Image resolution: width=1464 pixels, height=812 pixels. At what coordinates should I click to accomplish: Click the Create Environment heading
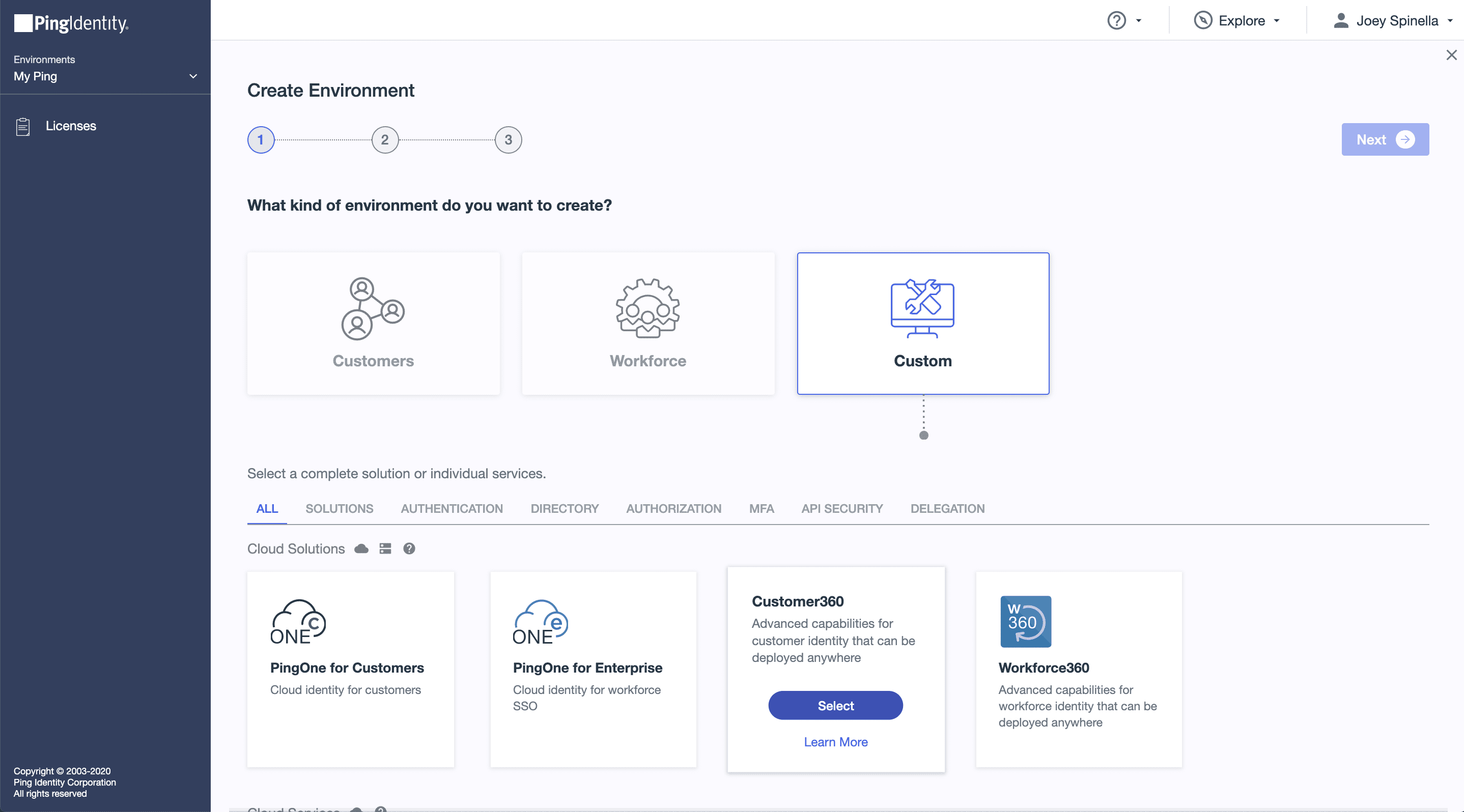pyautogui.click(x=331, y=90)
